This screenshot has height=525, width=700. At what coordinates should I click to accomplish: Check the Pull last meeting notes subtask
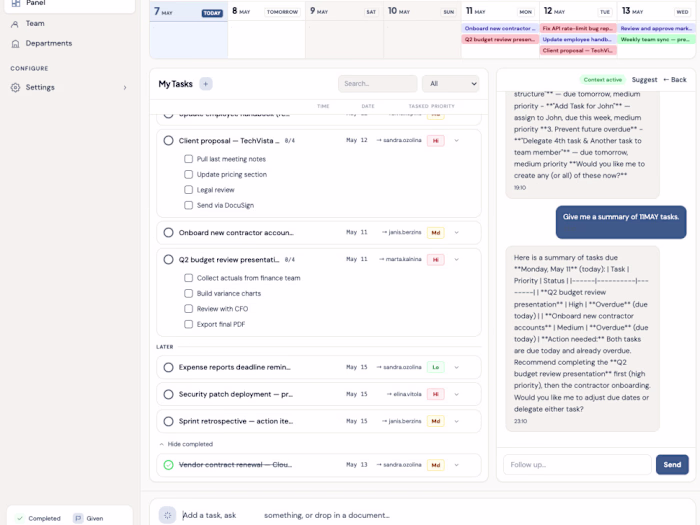[188, 159]
